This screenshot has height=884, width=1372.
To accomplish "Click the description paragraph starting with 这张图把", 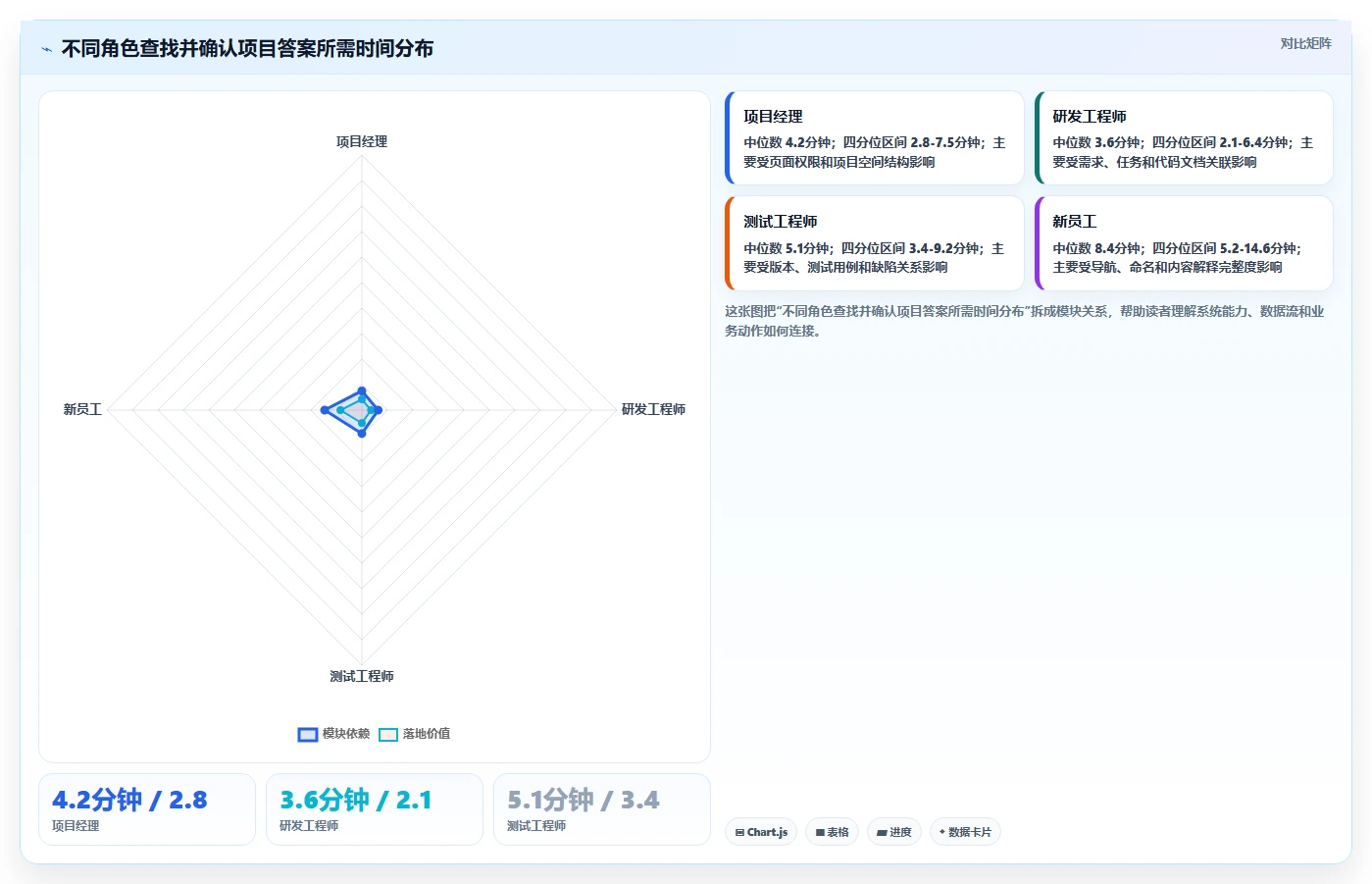I will pyautogui.click(x=1025, y=321).
